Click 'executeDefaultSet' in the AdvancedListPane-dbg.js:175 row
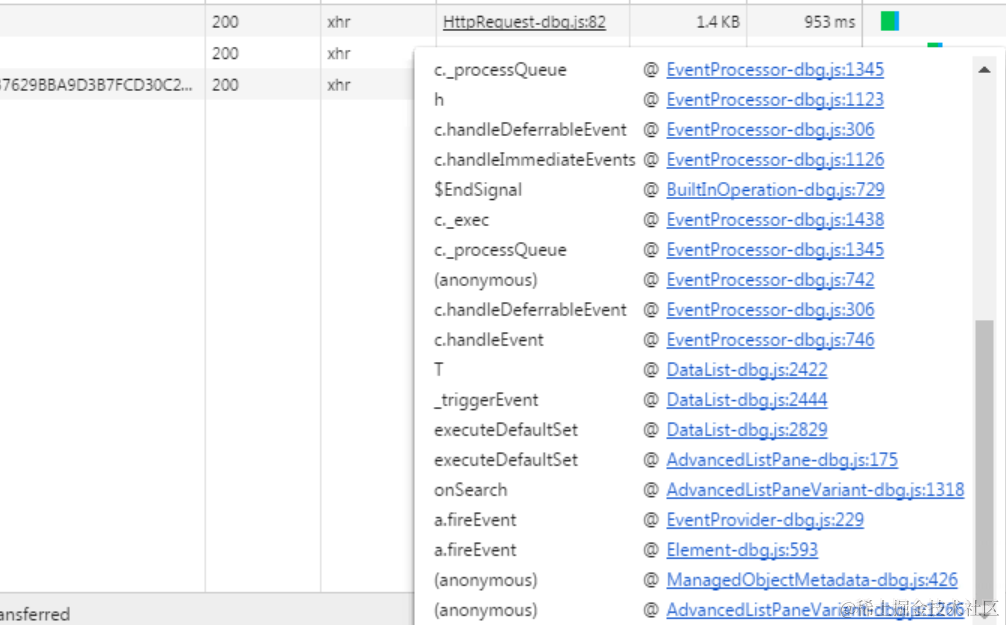Image resolution: width=1006 pixels, height=625 pixels. pyautogui.click(x=506, y=459)
